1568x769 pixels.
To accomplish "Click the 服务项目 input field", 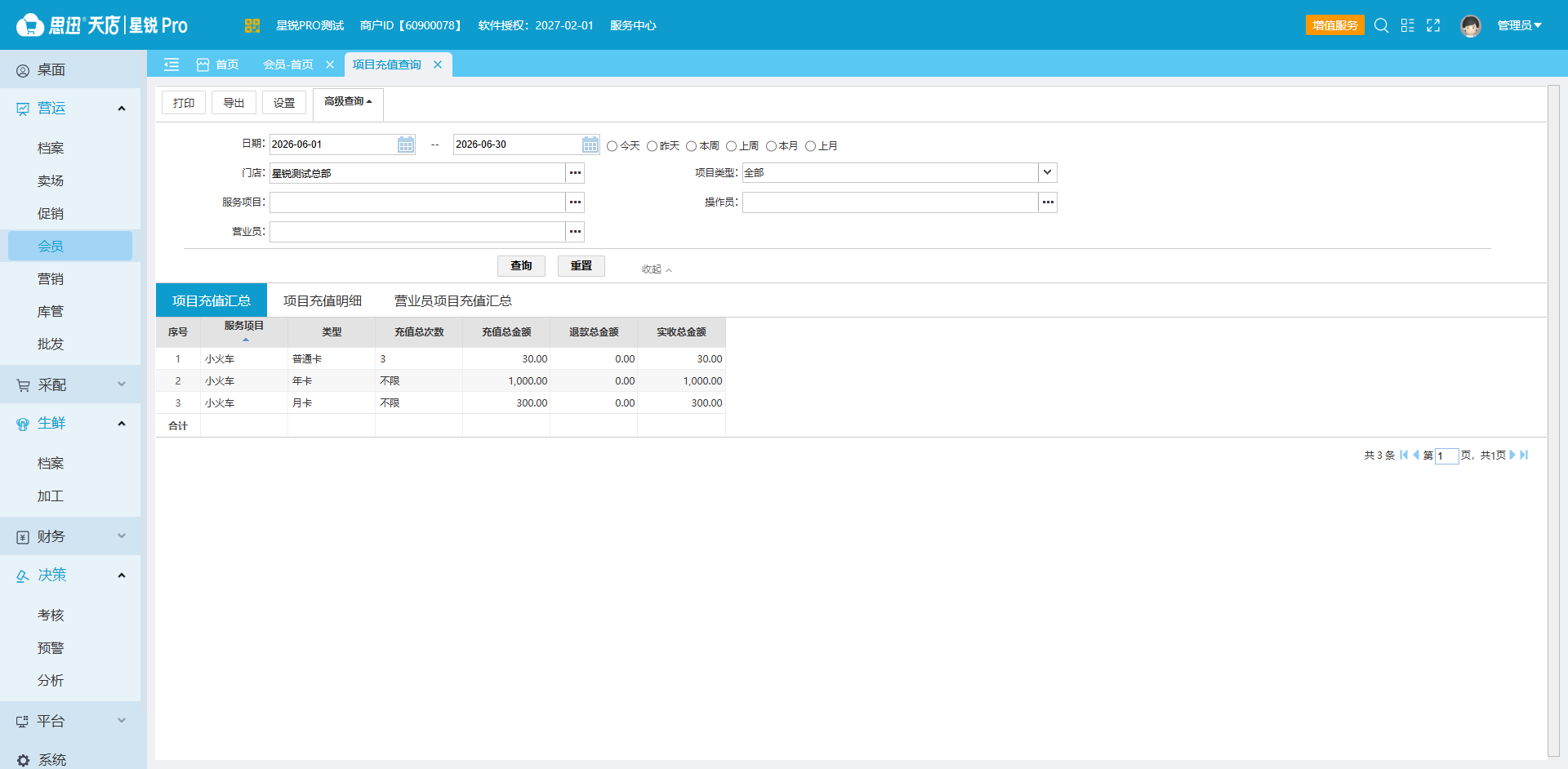I will pos(417,202).
